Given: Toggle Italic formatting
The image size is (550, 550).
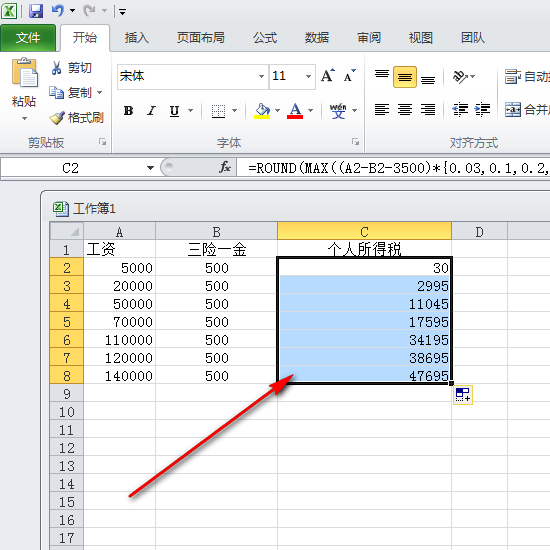Looking at the screenshot, I should (152, 111).
